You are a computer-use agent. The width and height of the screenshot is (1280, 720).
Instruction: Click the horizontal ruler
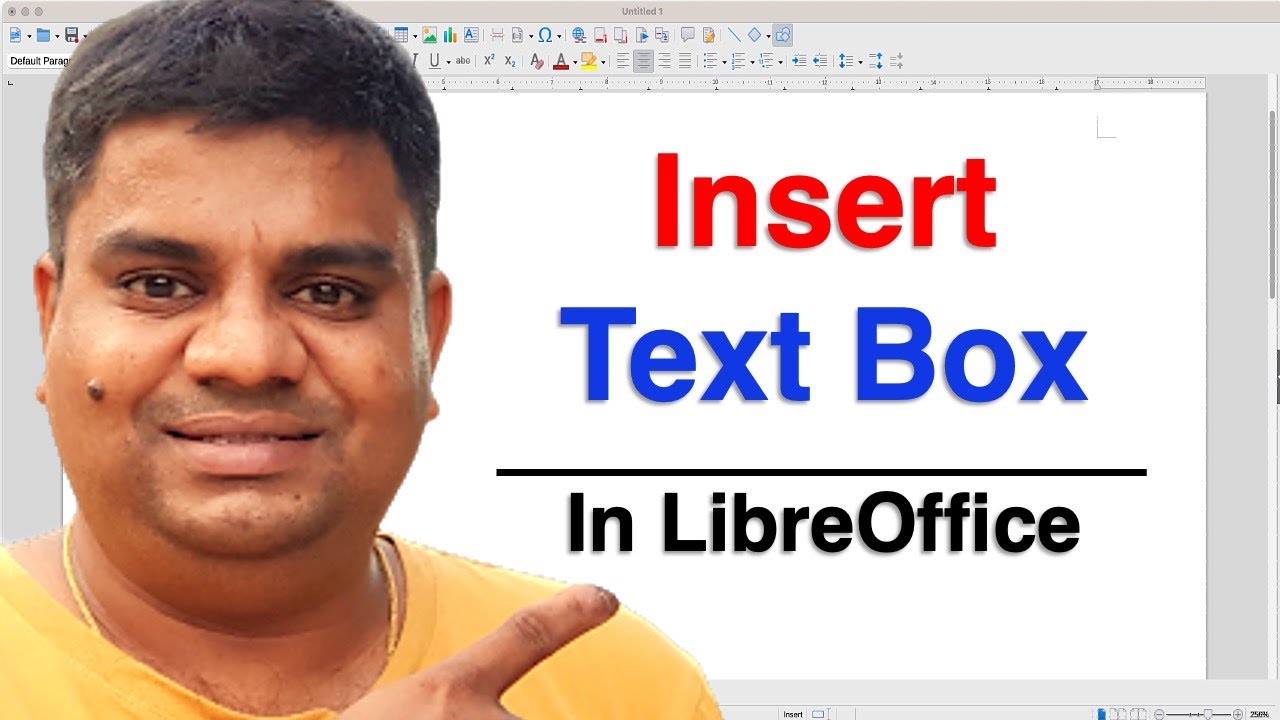pyautogui.click(x=820, y=84)
